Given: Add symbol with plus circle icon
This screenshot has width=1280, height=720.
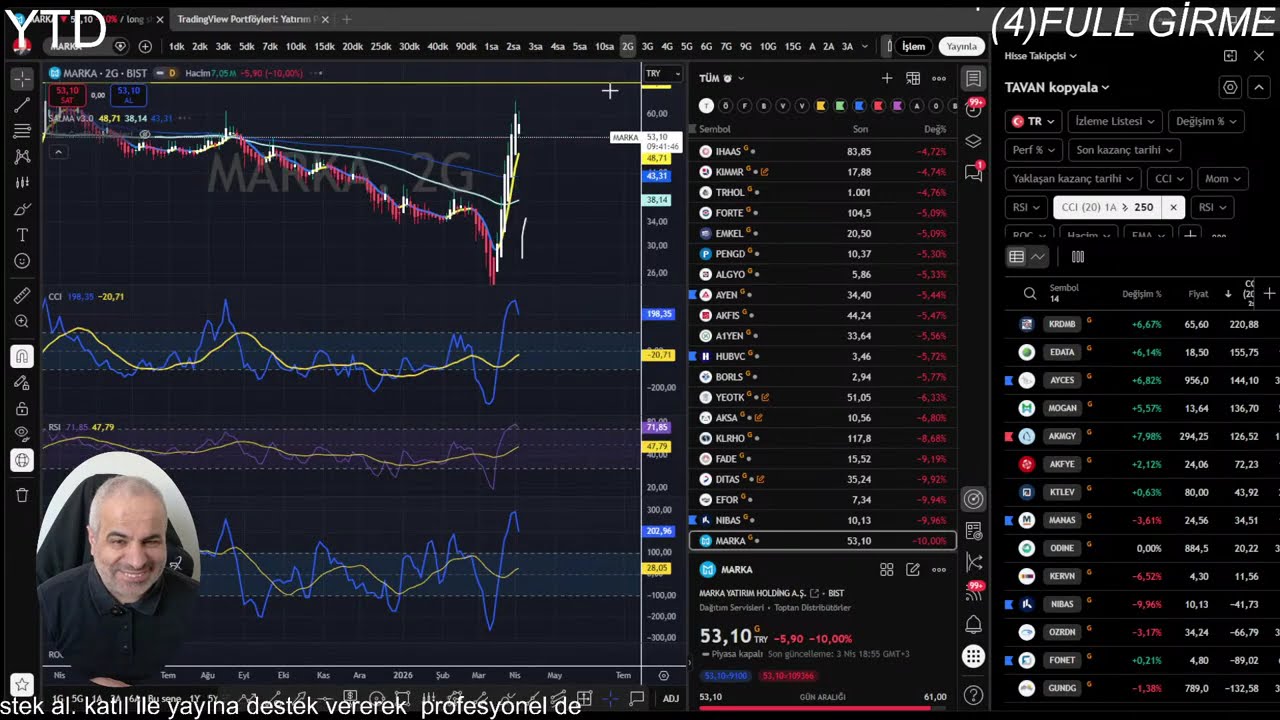Looking at the screenshot, I should 145,46.
